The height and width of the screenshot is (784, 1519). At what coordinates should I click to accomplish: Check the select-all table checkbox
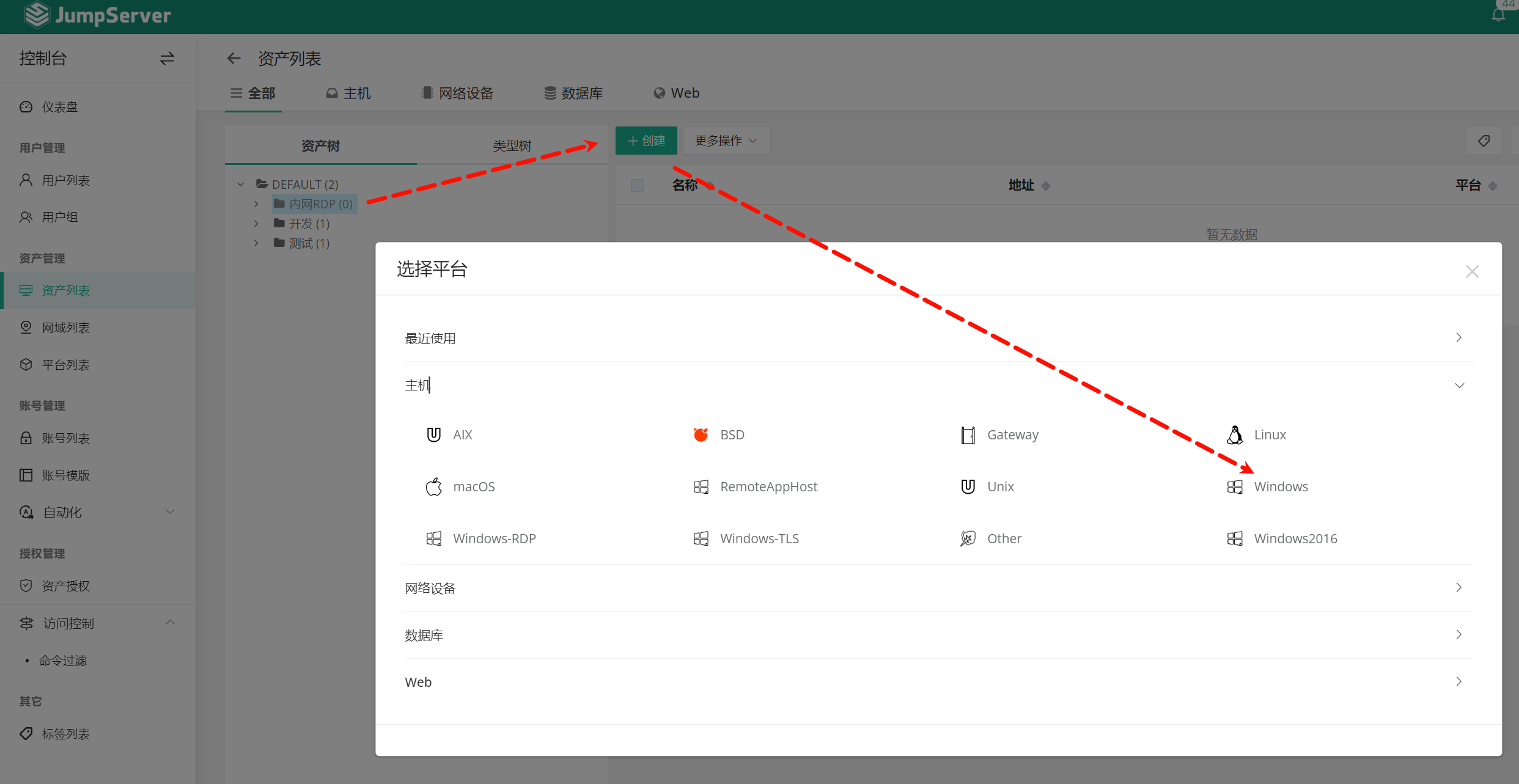tap(637, 185)
